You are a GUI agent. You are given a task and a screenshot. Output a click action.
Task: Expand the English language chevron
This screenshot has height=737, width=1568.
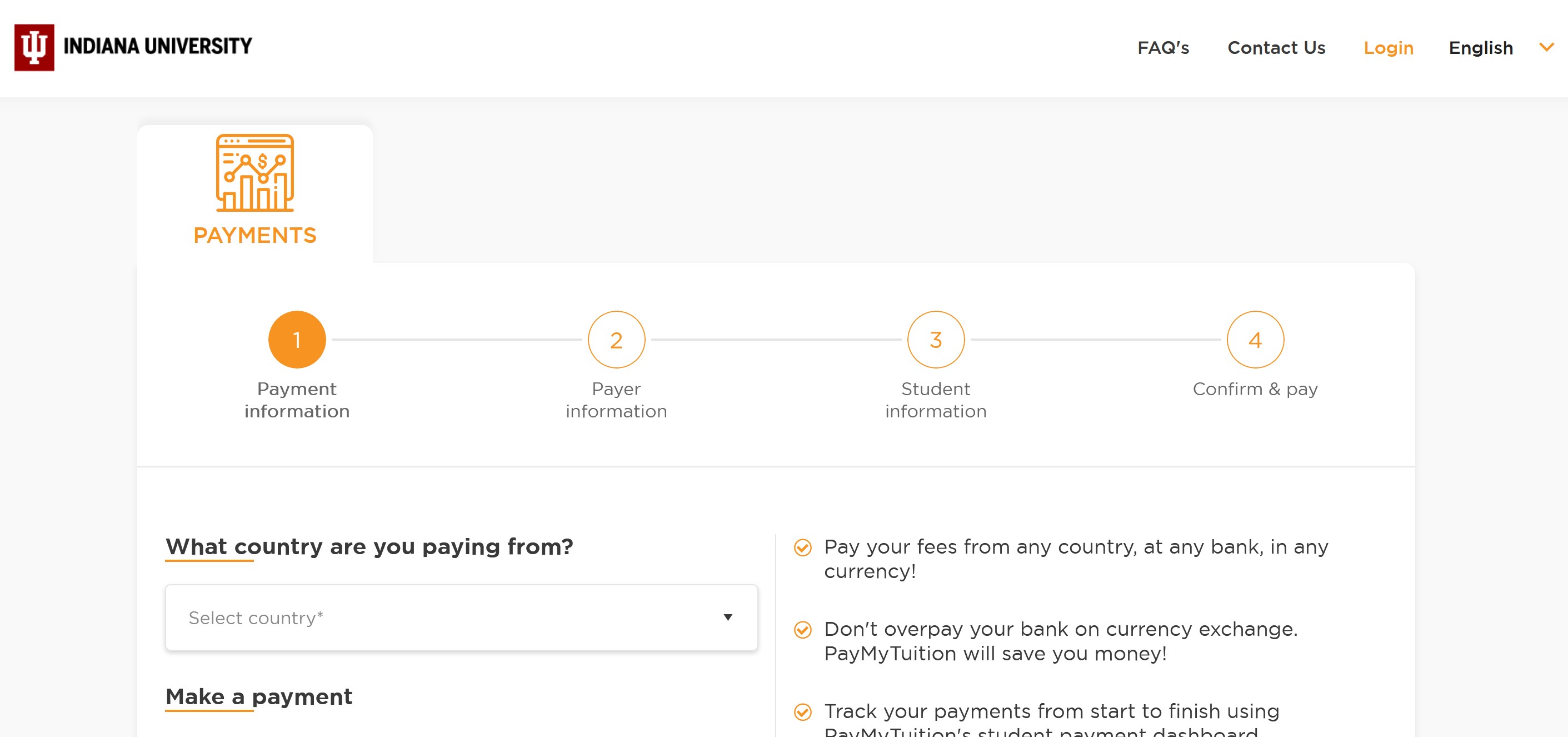pyautogui.click(x=1546, y=47)
